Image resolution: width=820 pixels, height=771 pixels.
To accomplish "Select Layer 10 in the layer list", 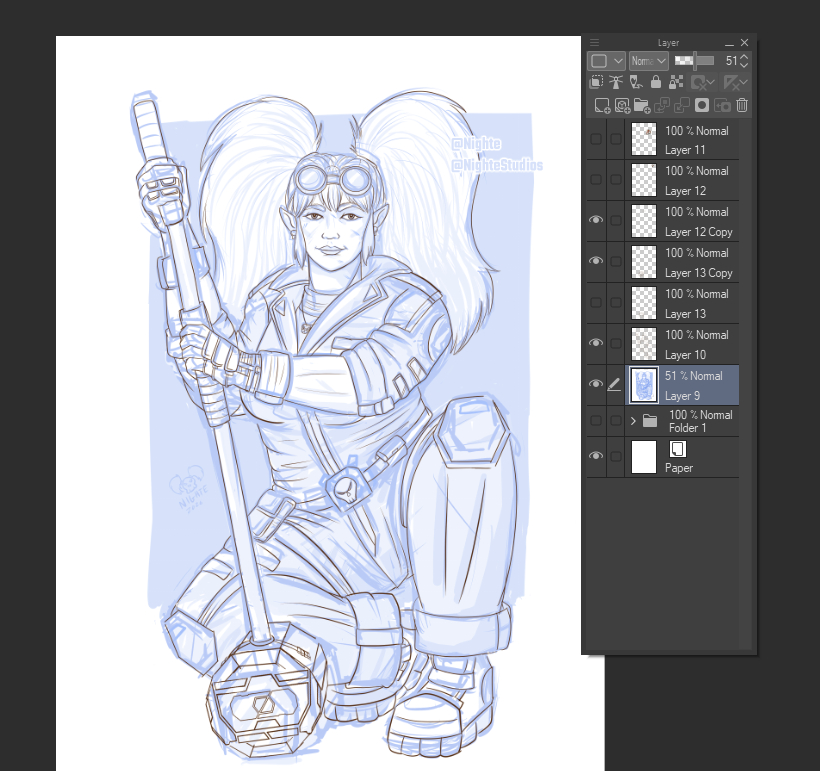I will 700,344.
